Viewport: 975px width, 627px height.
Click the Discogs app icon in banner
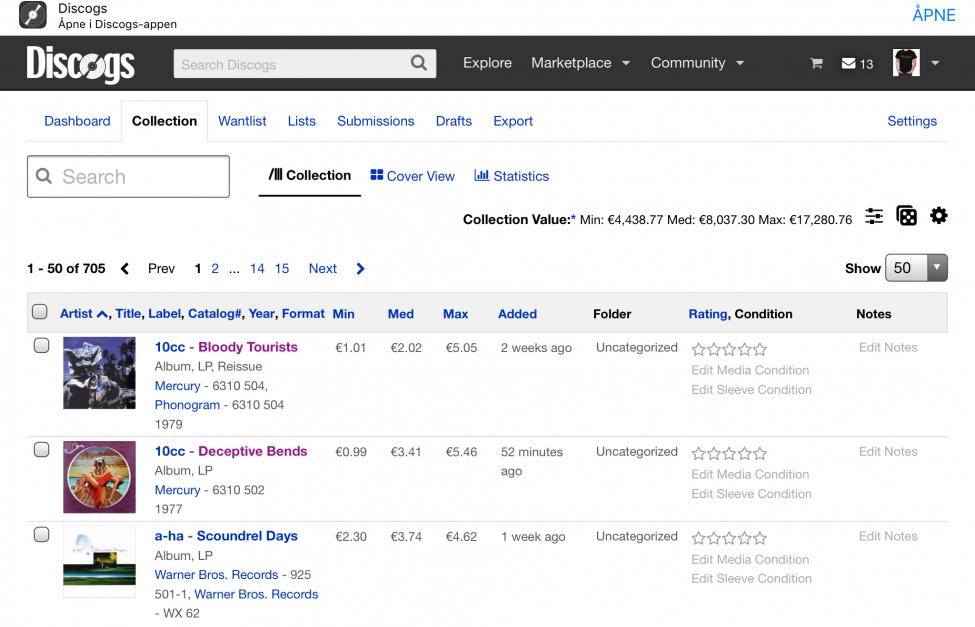[x=33, y=15]
